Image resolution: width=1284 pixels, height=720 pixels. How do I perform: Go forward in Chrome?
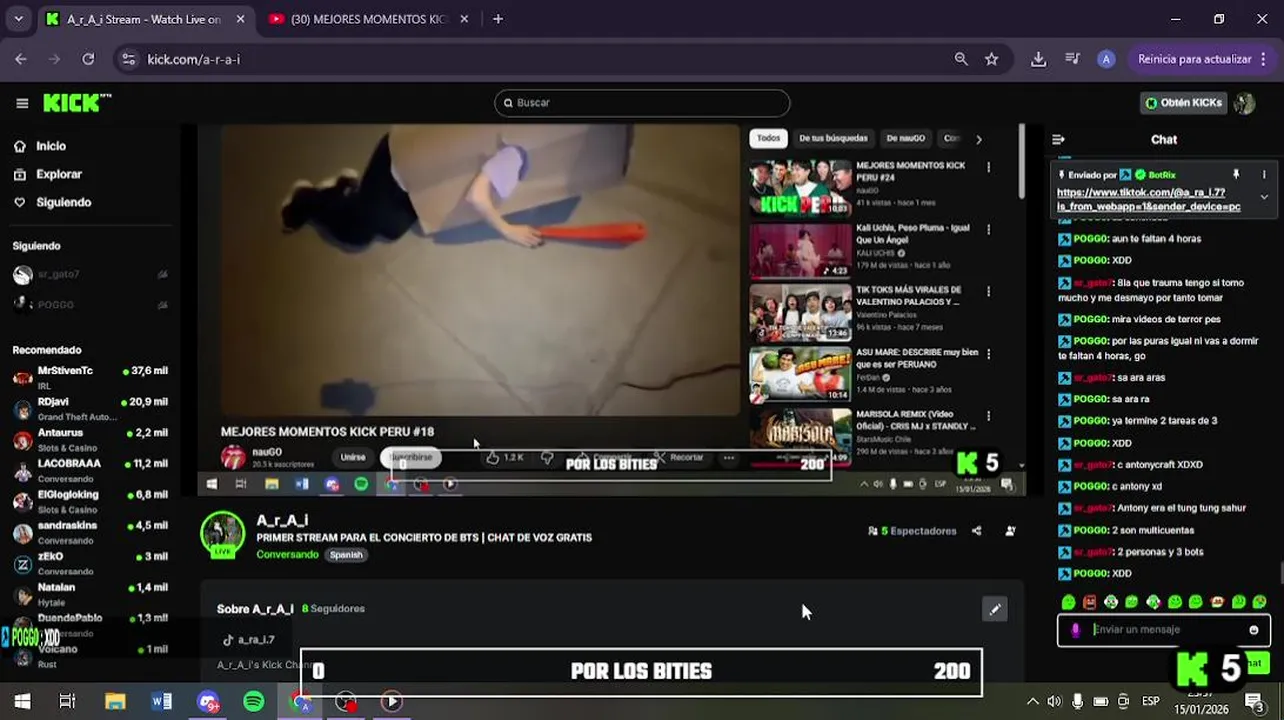click(54, 59)
